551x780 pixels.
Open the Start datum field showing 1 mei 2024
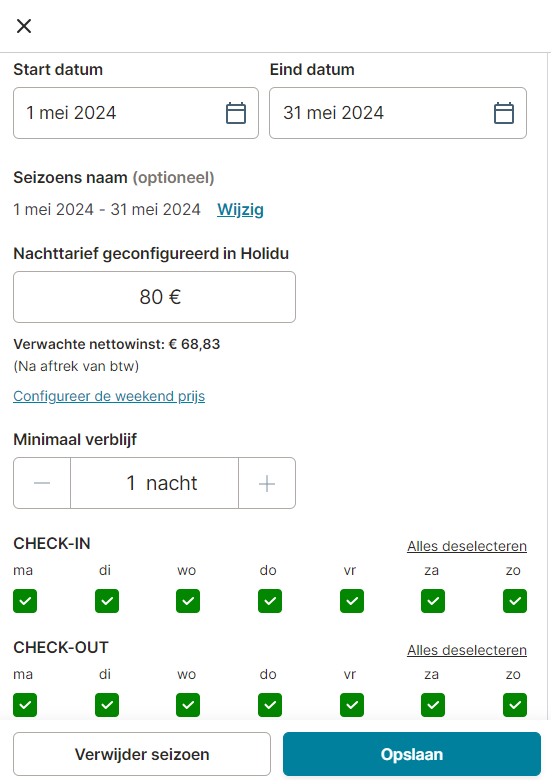136,113
